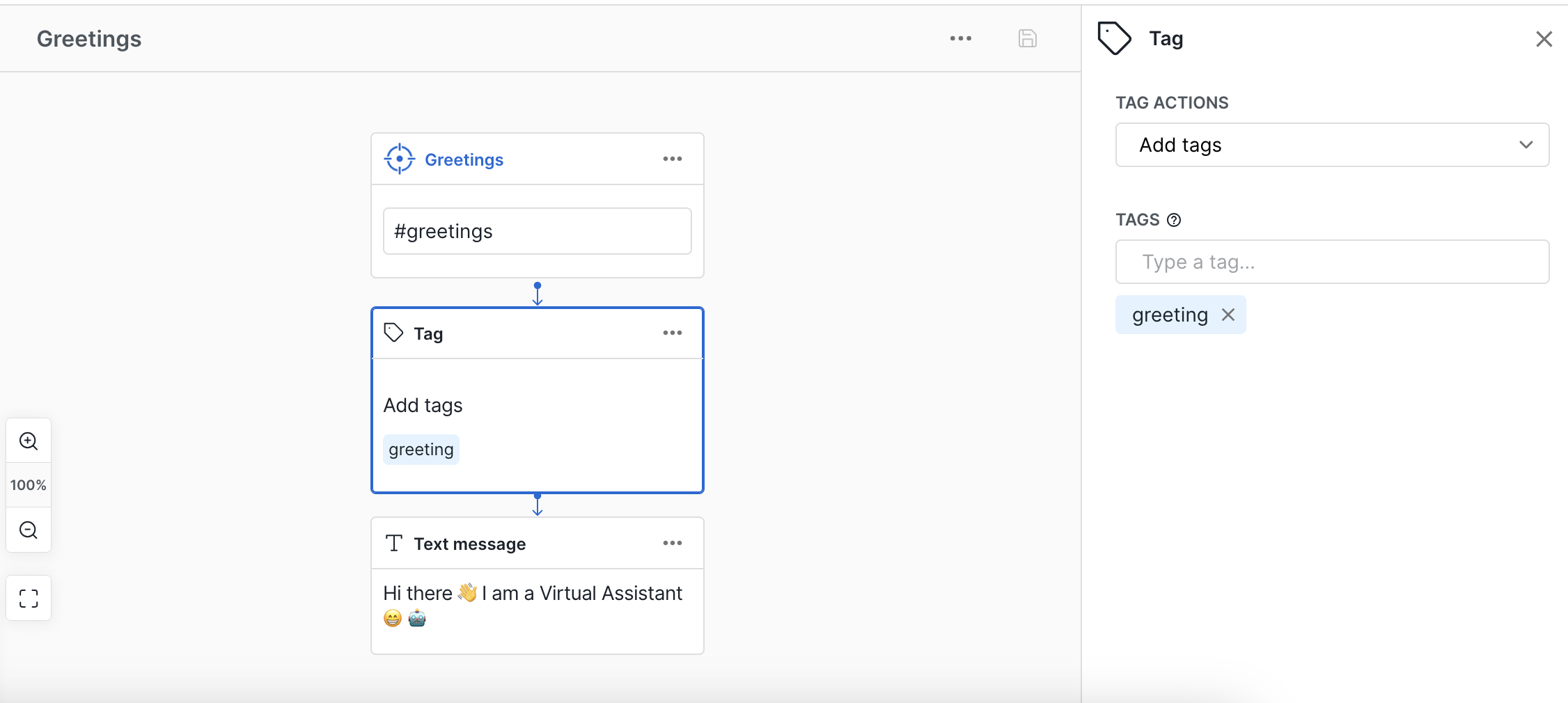Click the save flow icon
1568x703 pixels.
pos(1027,38)
